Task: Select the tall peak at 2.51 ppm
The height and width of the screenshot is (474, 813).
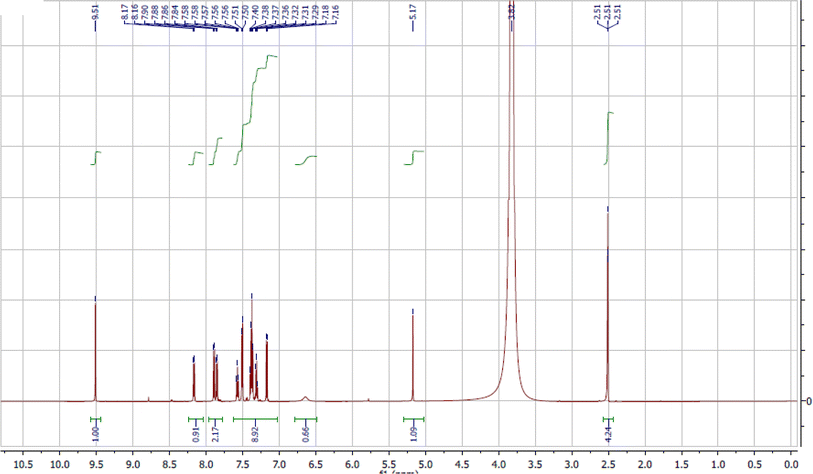Action: coord(608,306)
